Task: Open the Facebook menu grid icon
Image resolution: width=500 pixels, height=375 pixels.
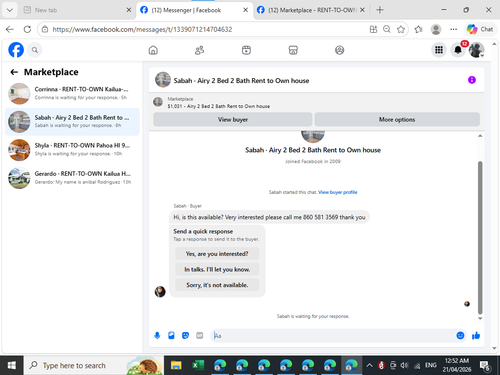Action: (439, 50)
